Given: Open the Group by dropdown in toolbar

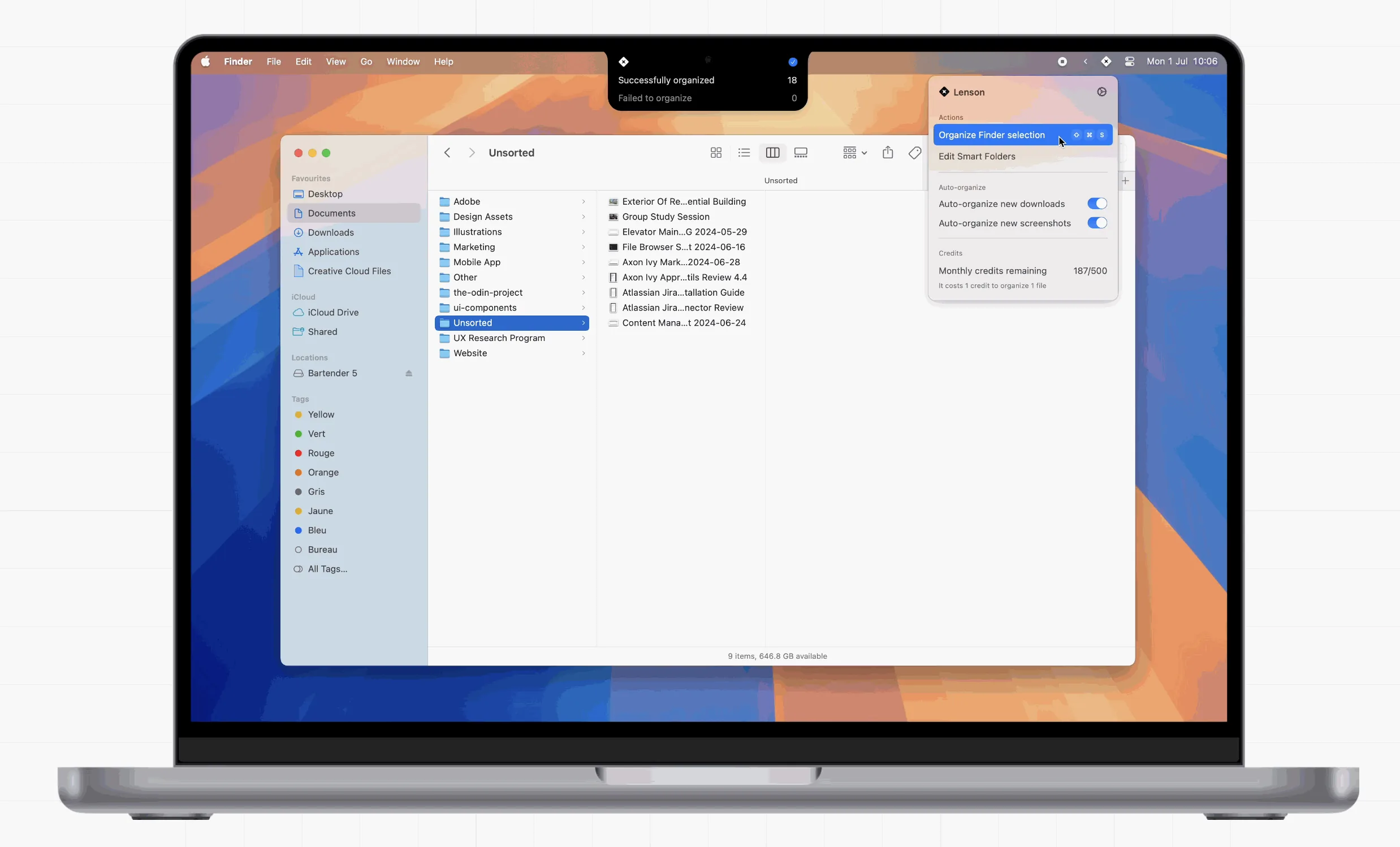Looking at the screenshot, I should click(854, 153).
